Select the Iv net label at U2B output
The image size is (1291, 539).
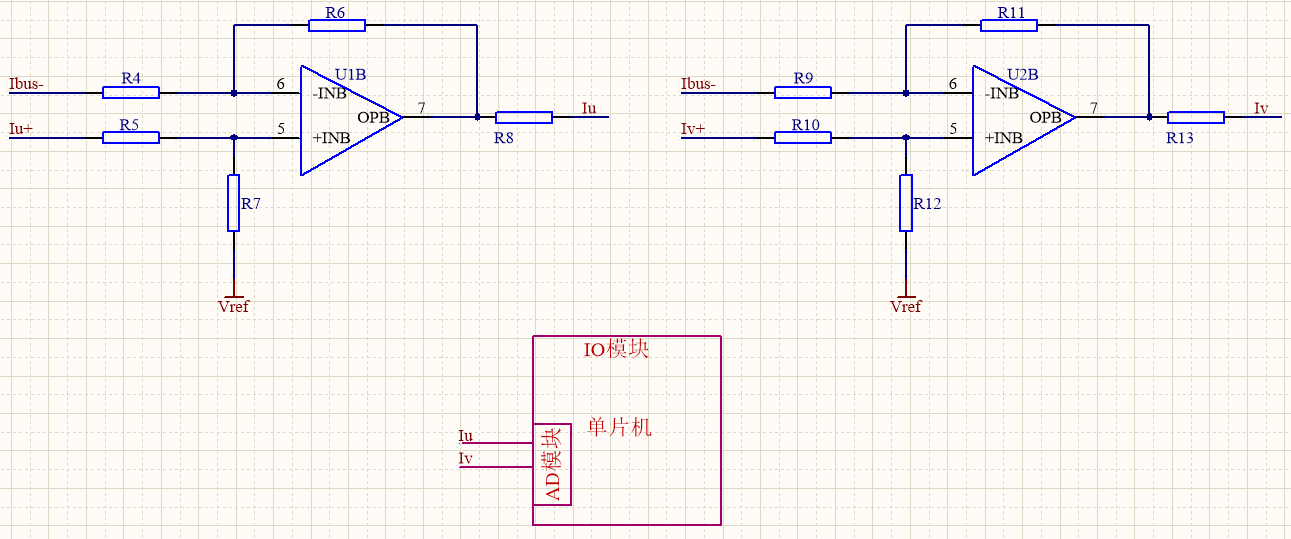(1261, 108)
